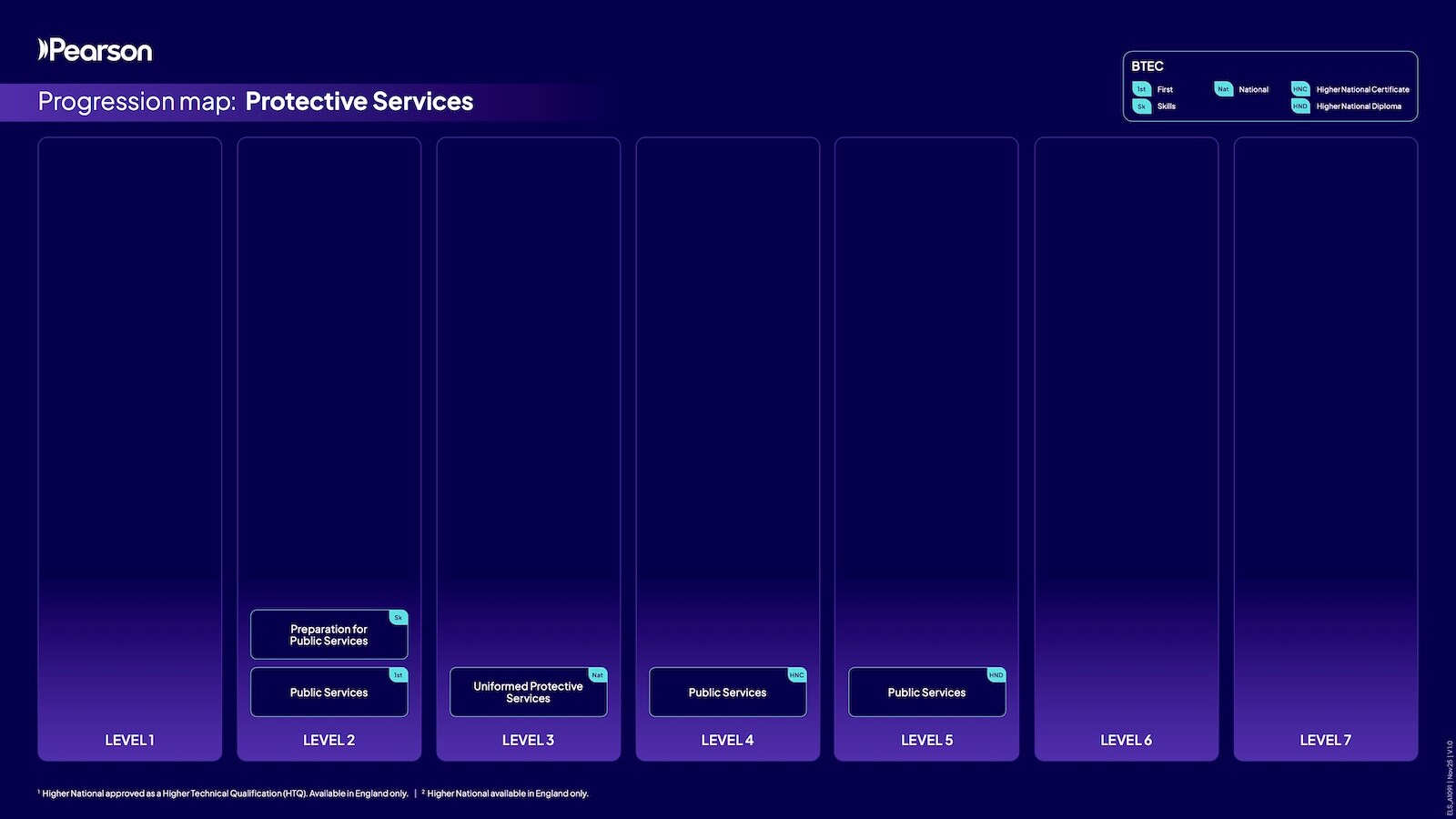This screenshot has height=819, width=1456.
Task: Click the Pearson logo
Action: click(x=95, y=50)
